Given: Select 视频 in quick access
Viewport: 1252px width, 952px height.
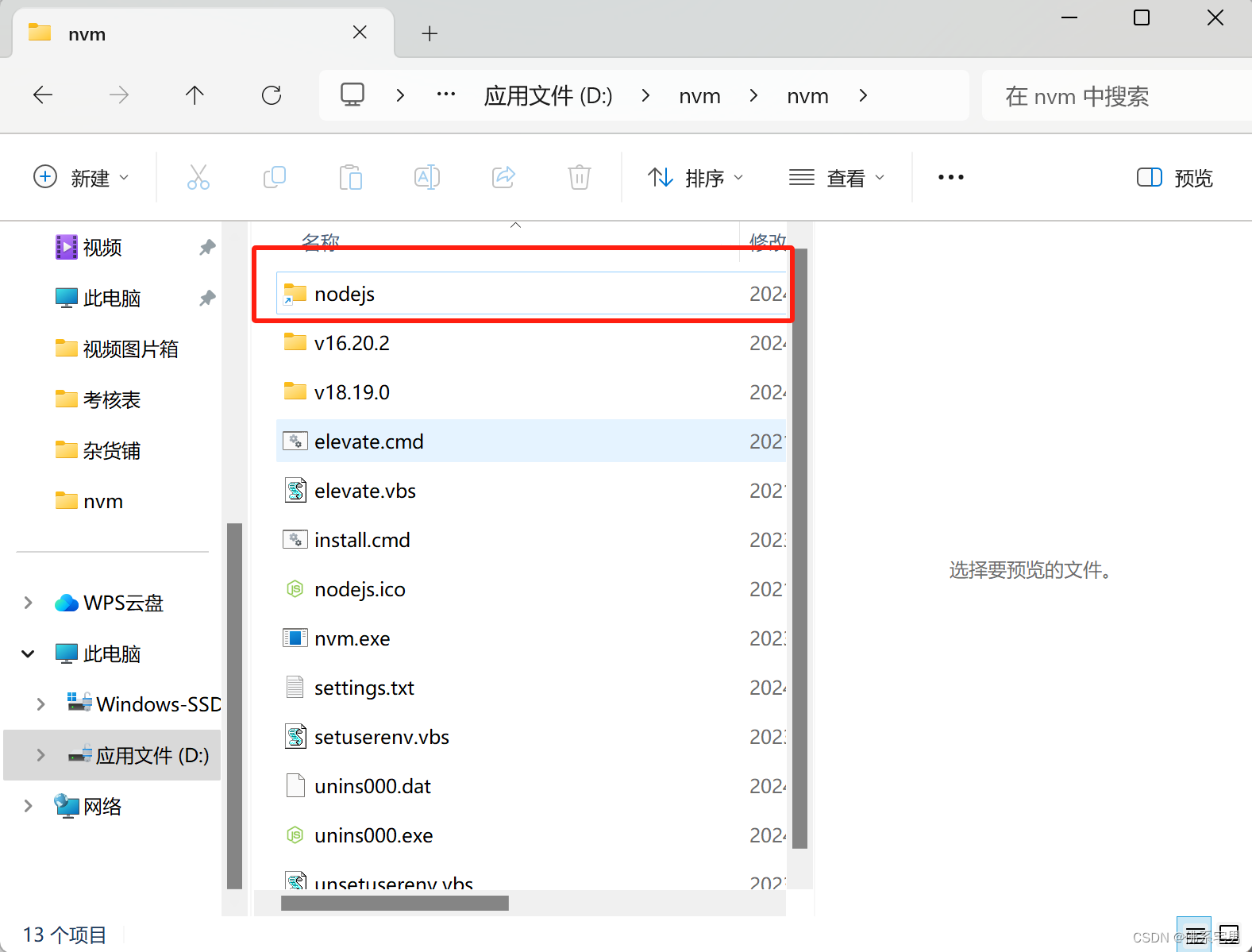Looking at the screenshot, I should 102,248.
